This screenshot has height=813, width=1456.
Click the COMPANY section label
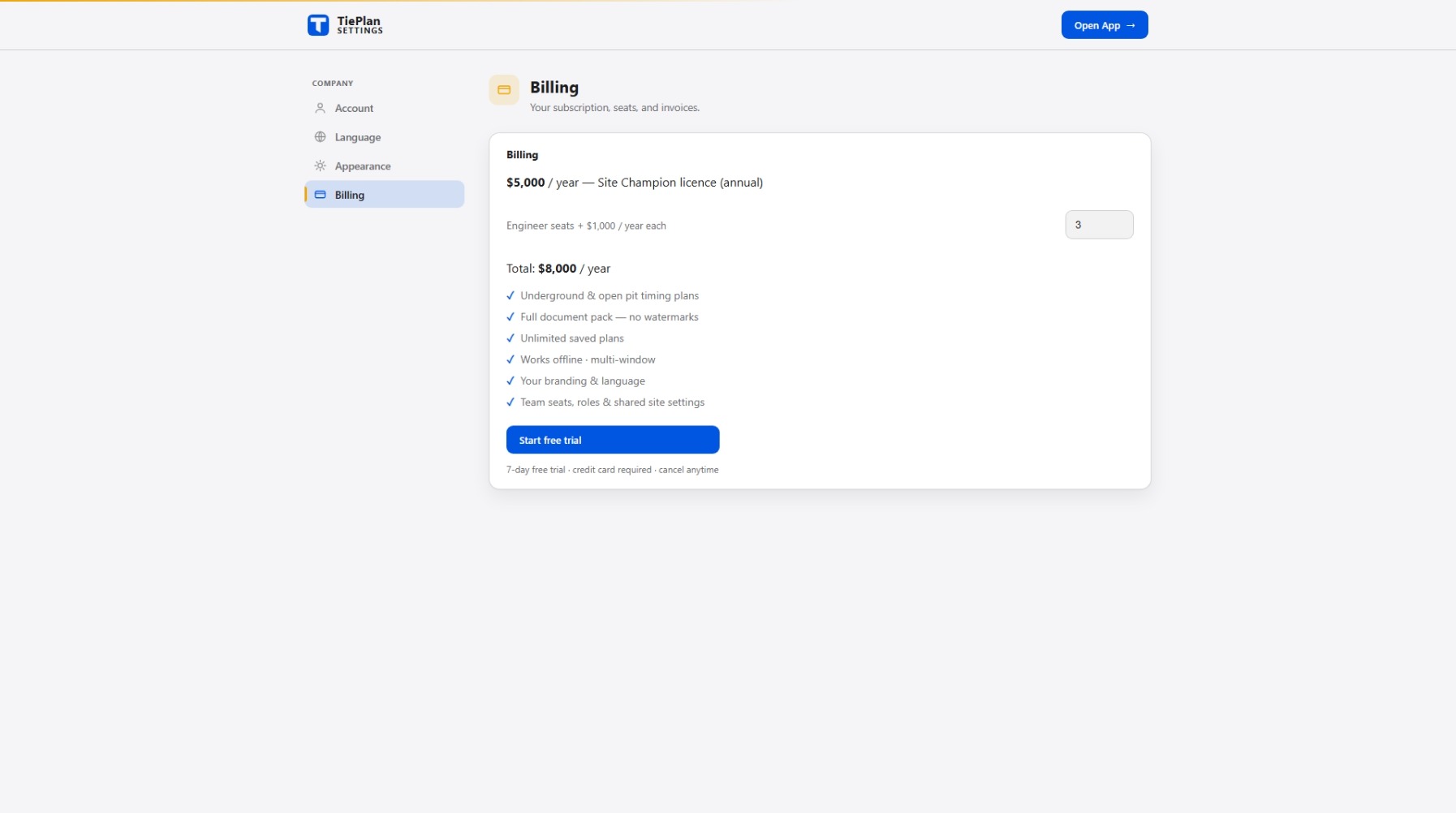click(333, 84)
